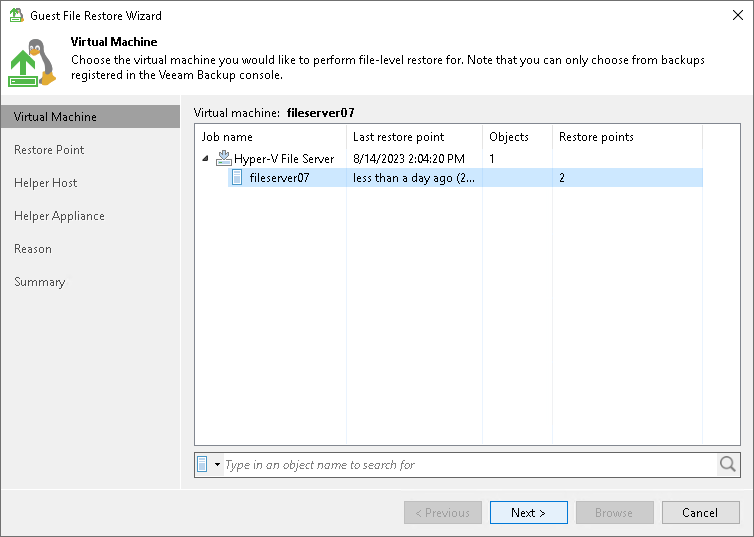The width and height of the screenshot is (754, 537).
Task: Click the 'less than a day ago' cell
Action: 414,178
